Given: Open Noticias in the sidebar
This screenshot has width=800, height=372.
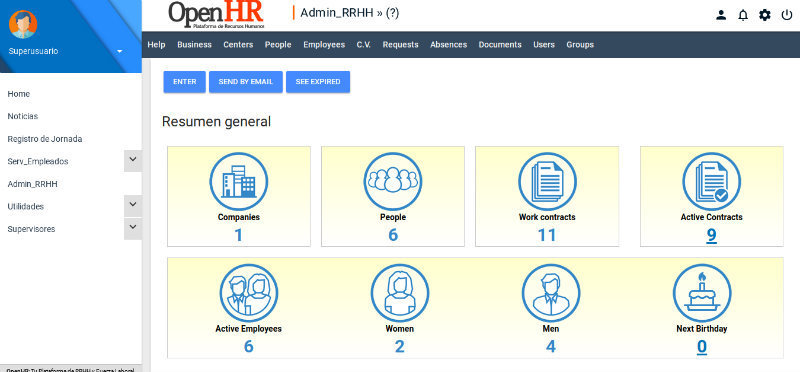Looking at the screenshot, I should point(22,116).
